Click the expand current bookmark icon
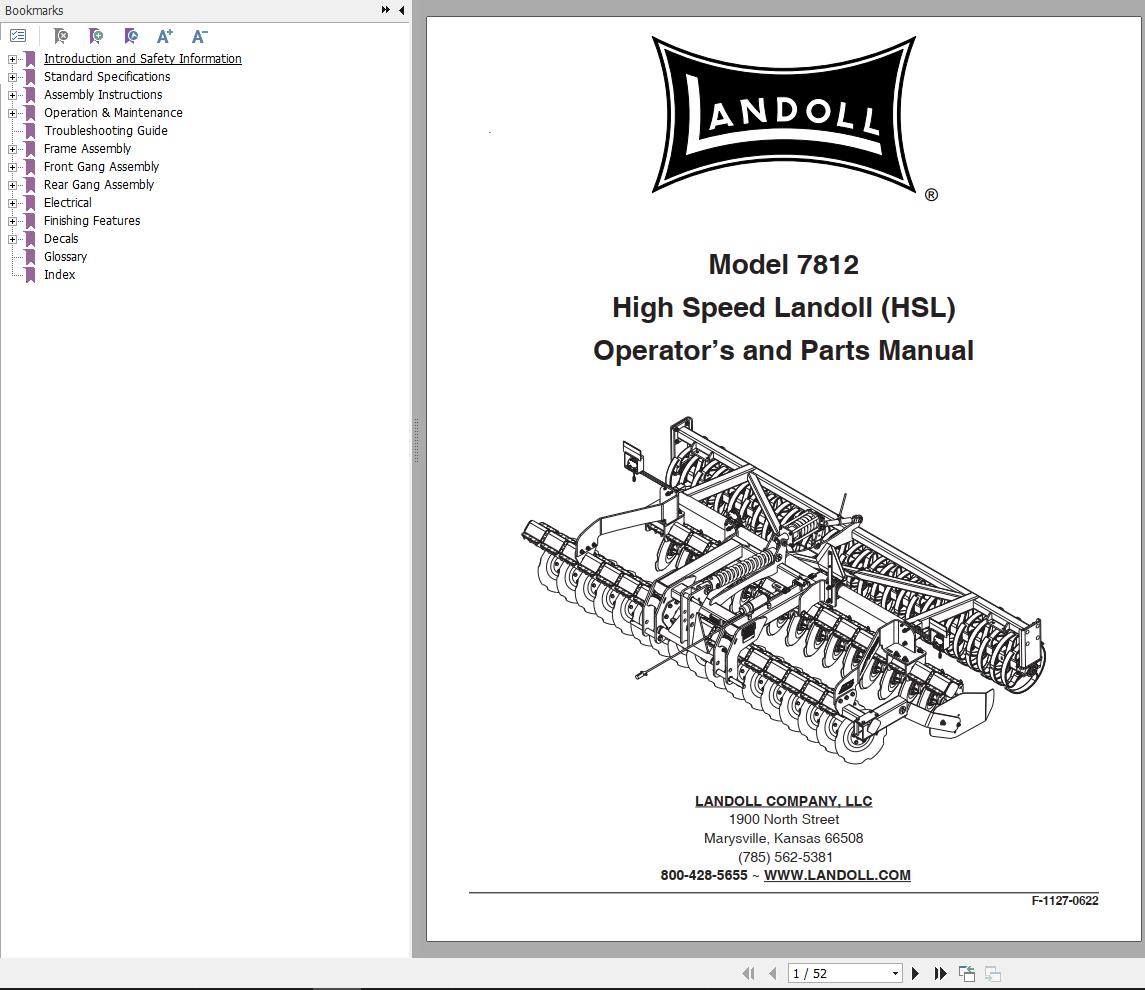Screen dimensions: 1145x990 coord(130,36)
